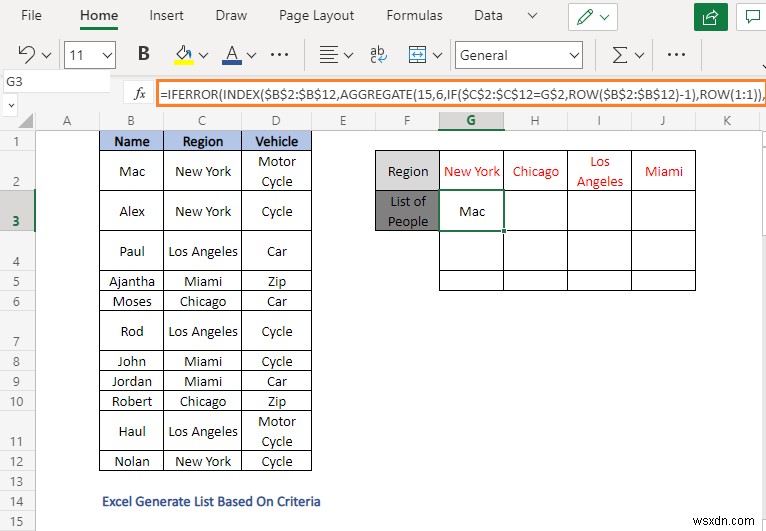Viewport: 766px width, 531px height.
Task: Select the red Chicago header cell
Action: pyautogui.click(x=535, y=171)
